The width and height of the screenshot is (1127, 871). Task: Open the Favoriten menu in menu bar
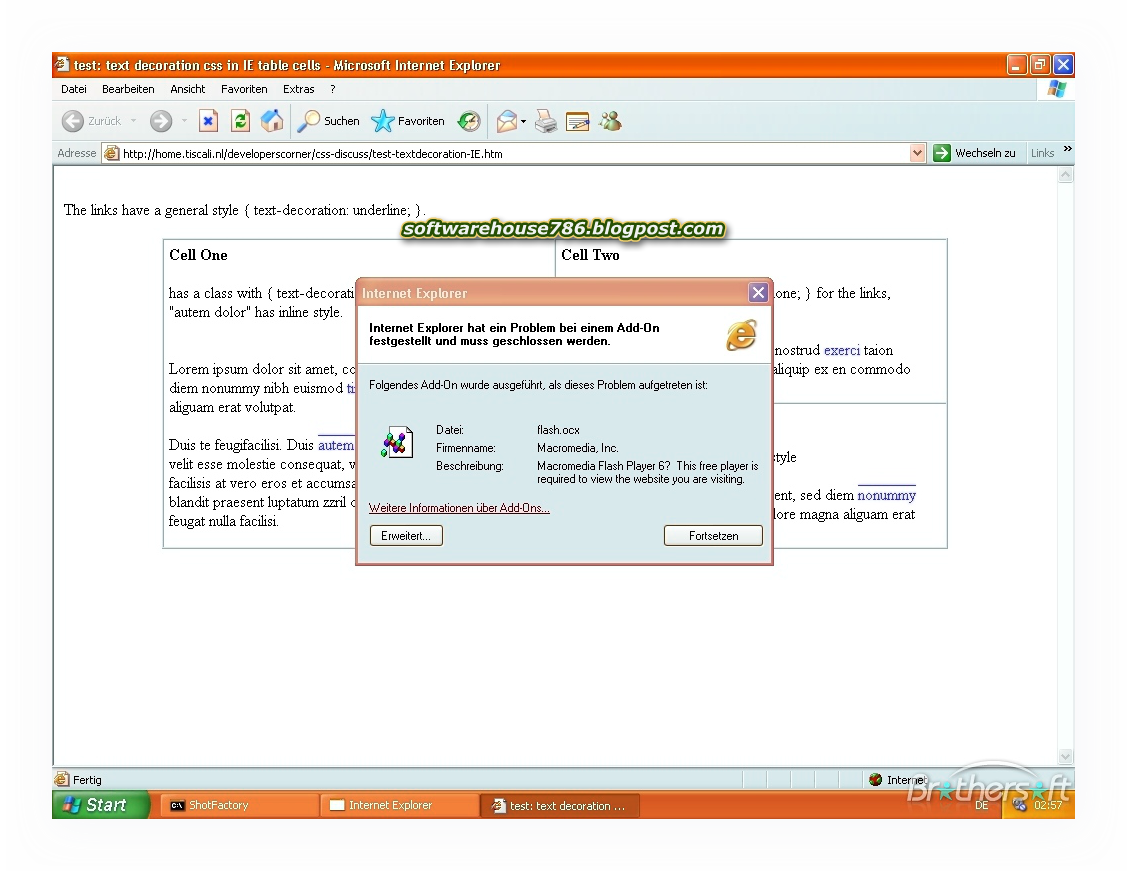244,89
